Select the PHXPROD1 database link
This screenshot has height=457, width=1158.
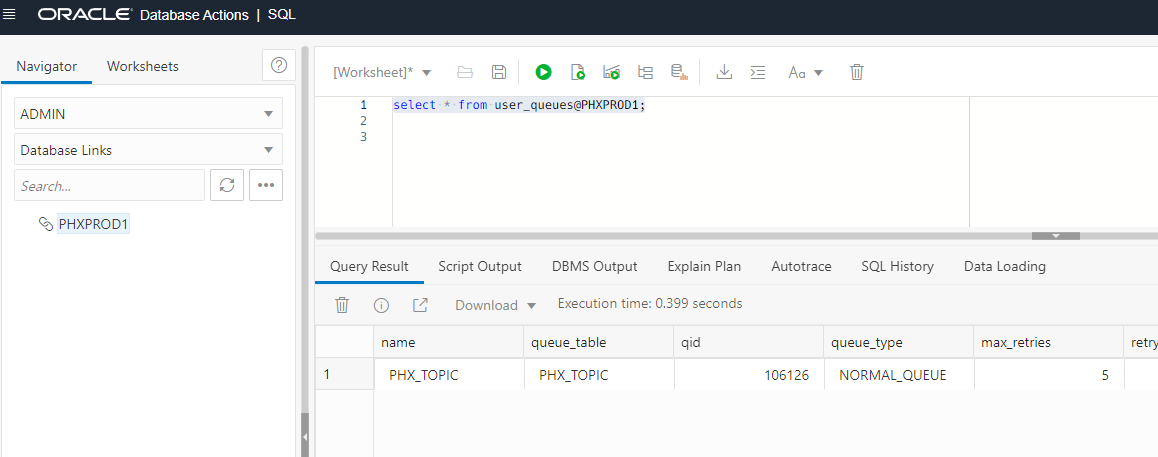(x=93, y=224)
